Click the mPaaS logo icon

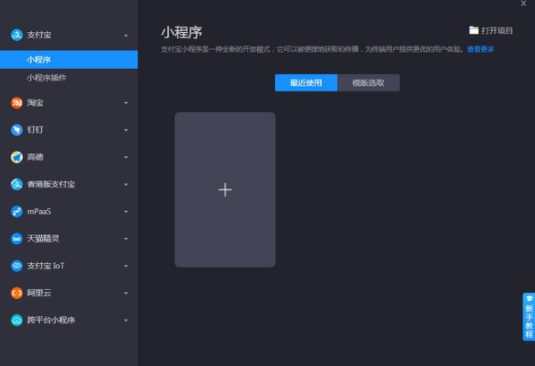coord(16,211)
